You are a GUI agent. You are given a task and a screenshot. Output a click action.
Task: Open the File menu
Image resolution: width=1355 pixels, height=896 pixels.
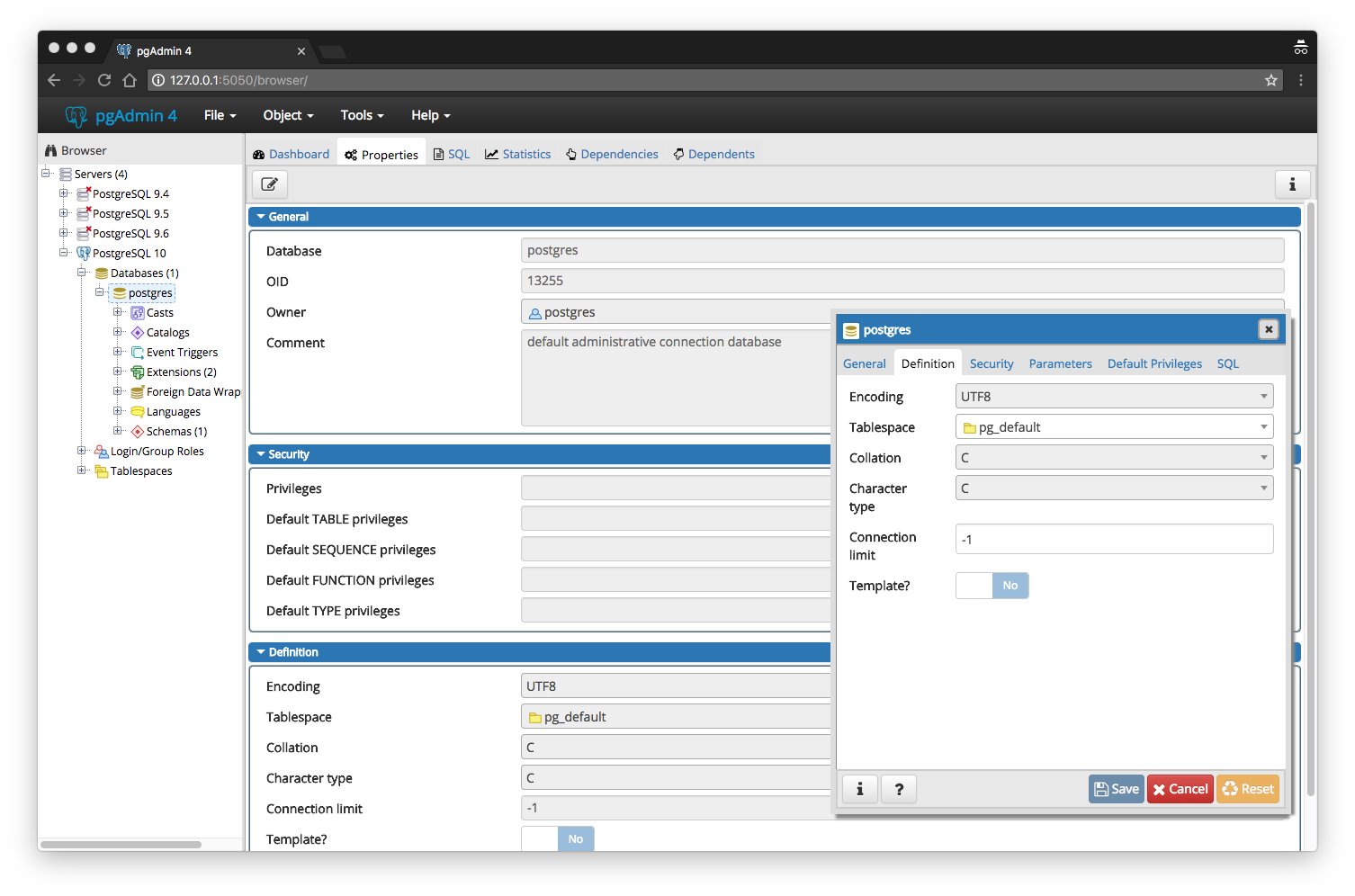(220, 115)
